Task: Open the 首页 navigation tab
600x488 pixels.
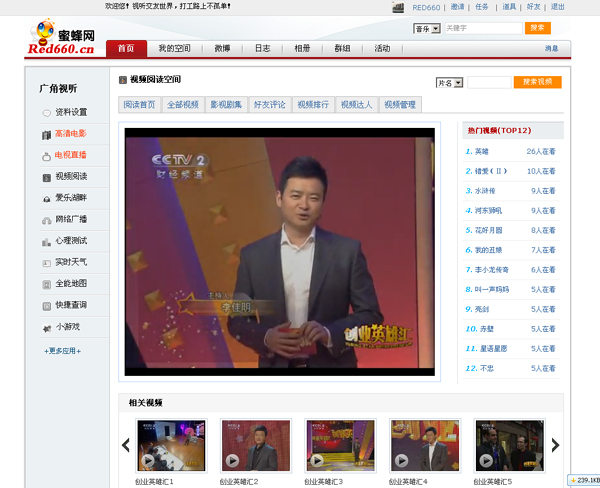Action: click(126, 49)
